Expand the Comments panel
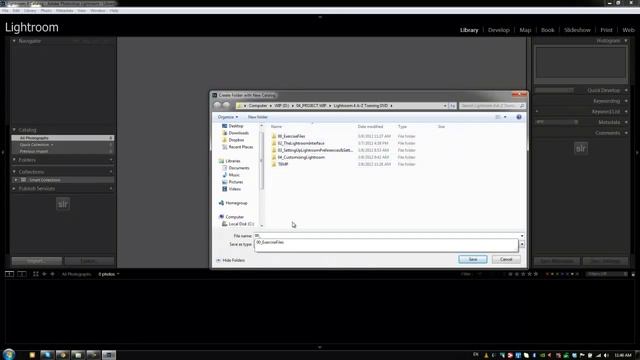 coord(626,133)
